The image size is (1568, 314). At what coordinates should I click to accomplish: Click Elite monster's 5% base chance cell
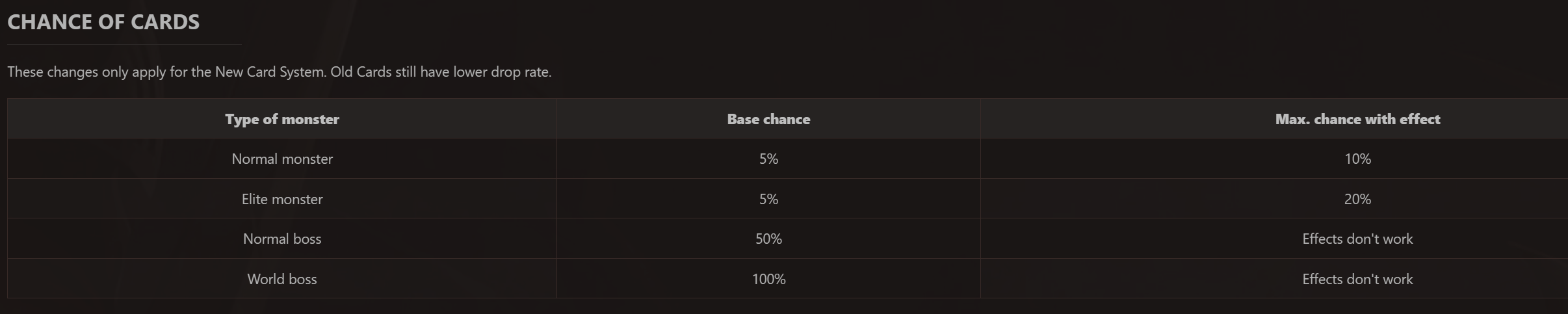(x=768, y=200)
